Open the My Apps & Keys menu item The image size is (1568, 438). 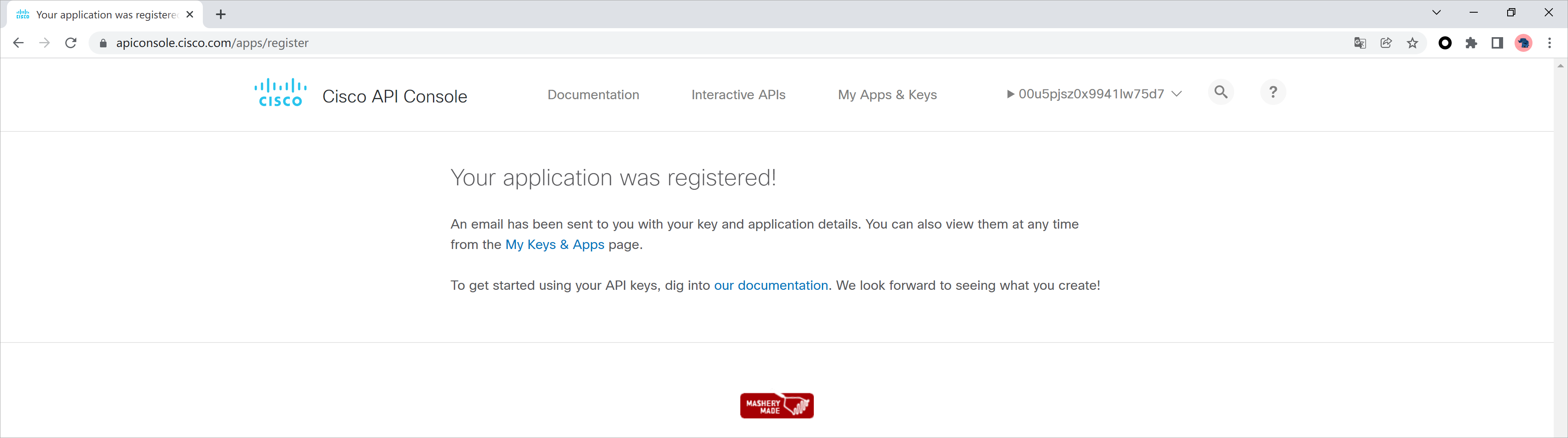(888, 94)
